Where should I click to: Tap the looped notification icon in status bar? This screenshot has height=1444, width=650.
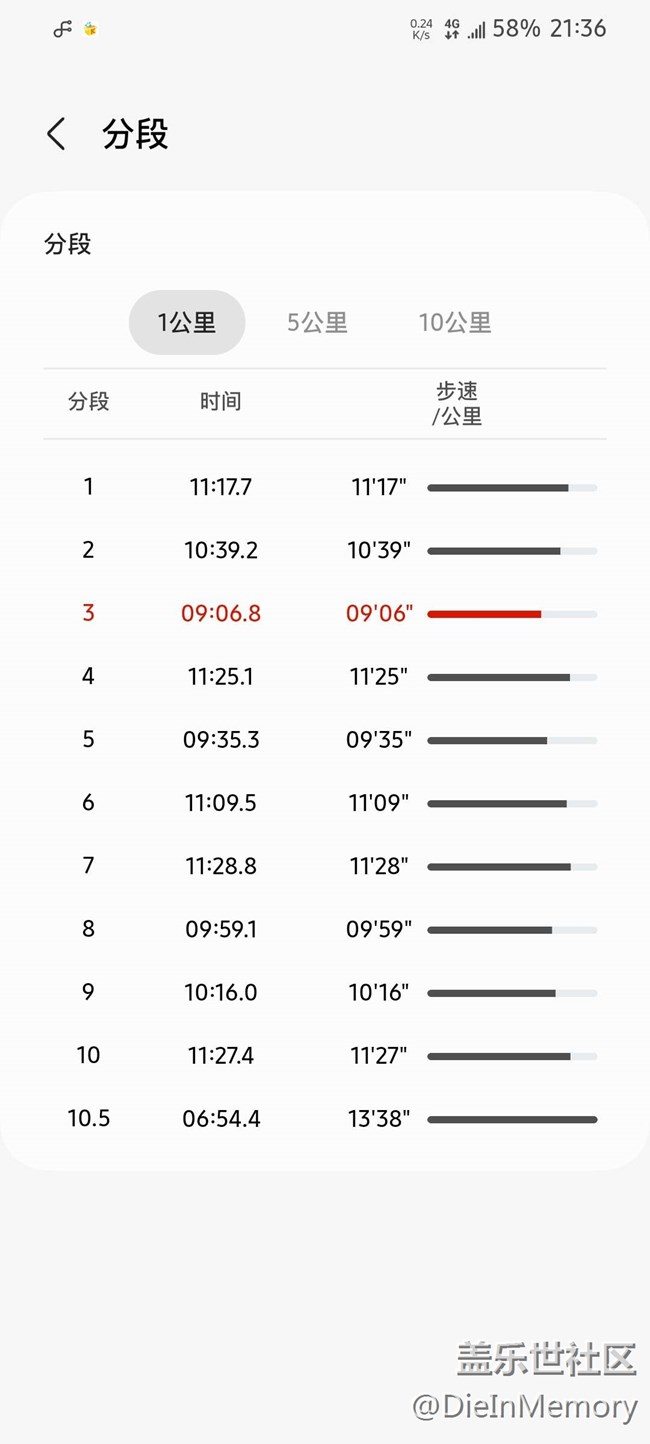coord(63,29)
